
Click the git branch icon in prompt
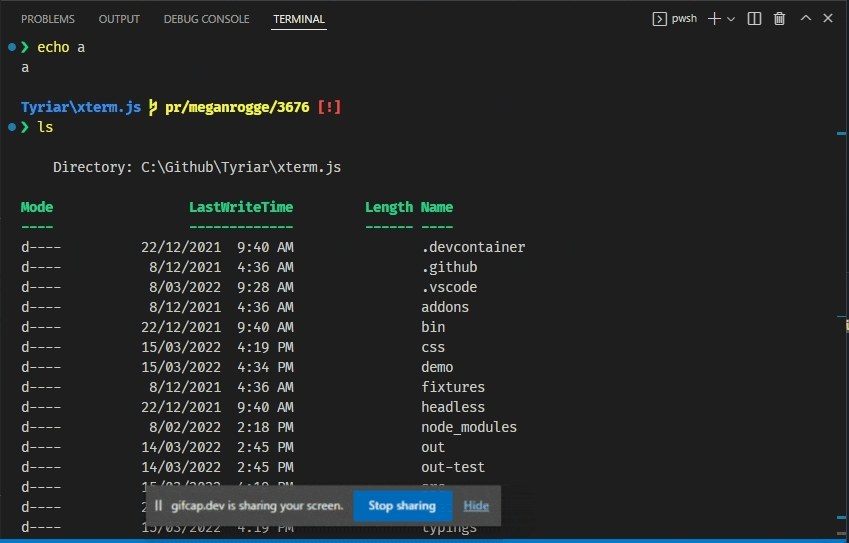pyautogui.click(x=153, y=107)
